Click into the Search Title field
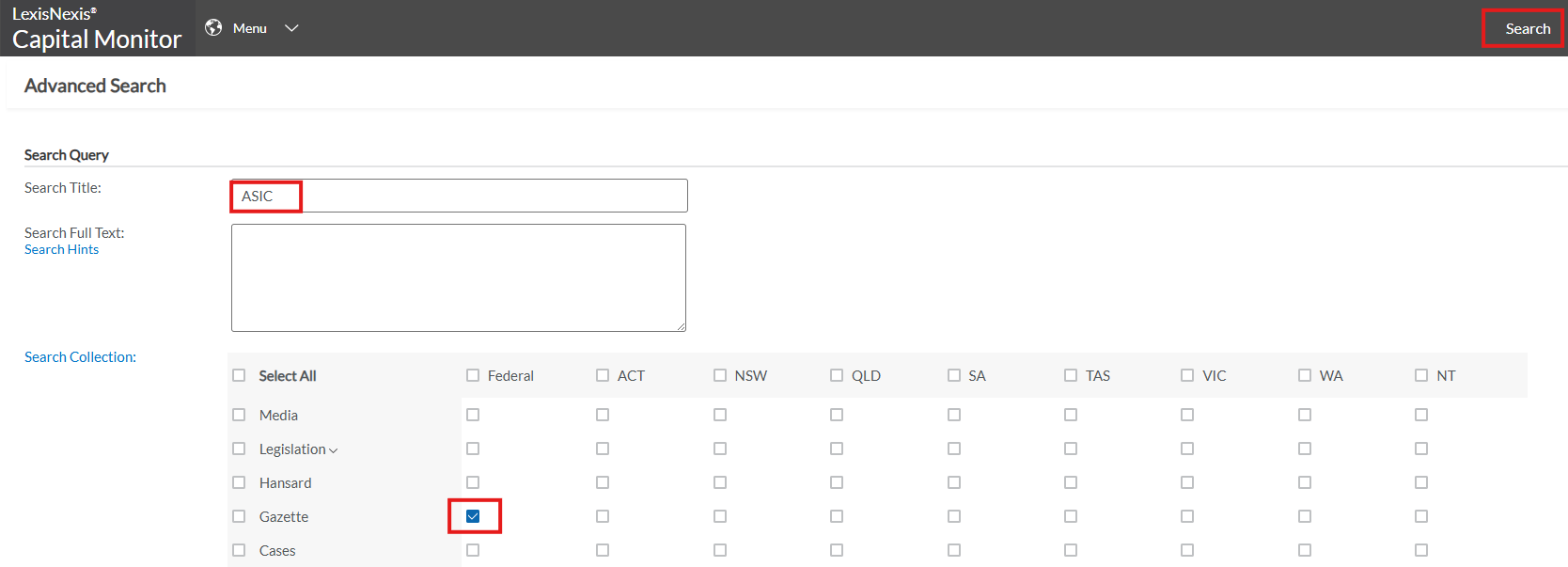1568x567 pixels. click(x=459, y=196)
